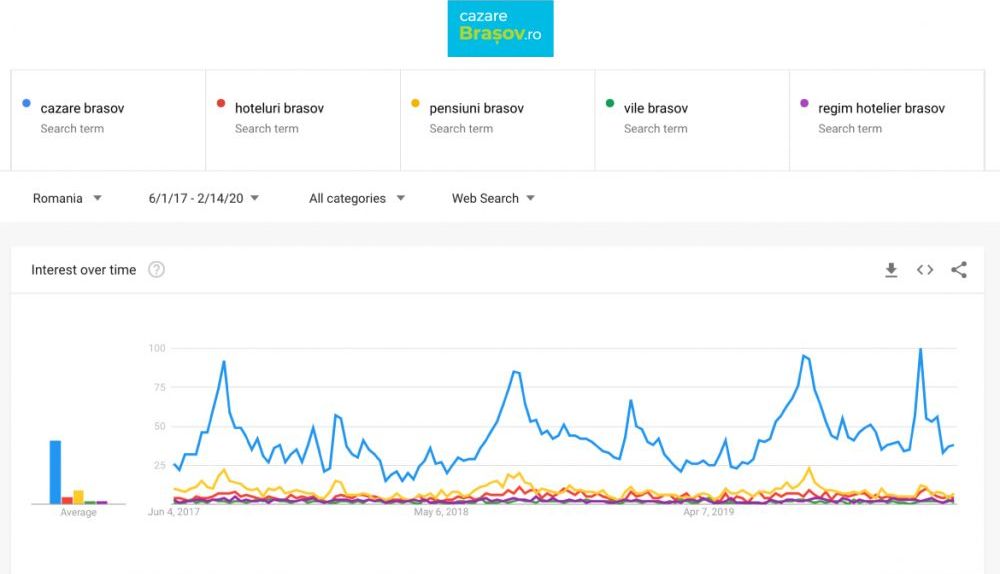This screenshot has width=1000, height=574.
Task: Expand the Web Search type dropdown
Action: [x=493, y=198]
